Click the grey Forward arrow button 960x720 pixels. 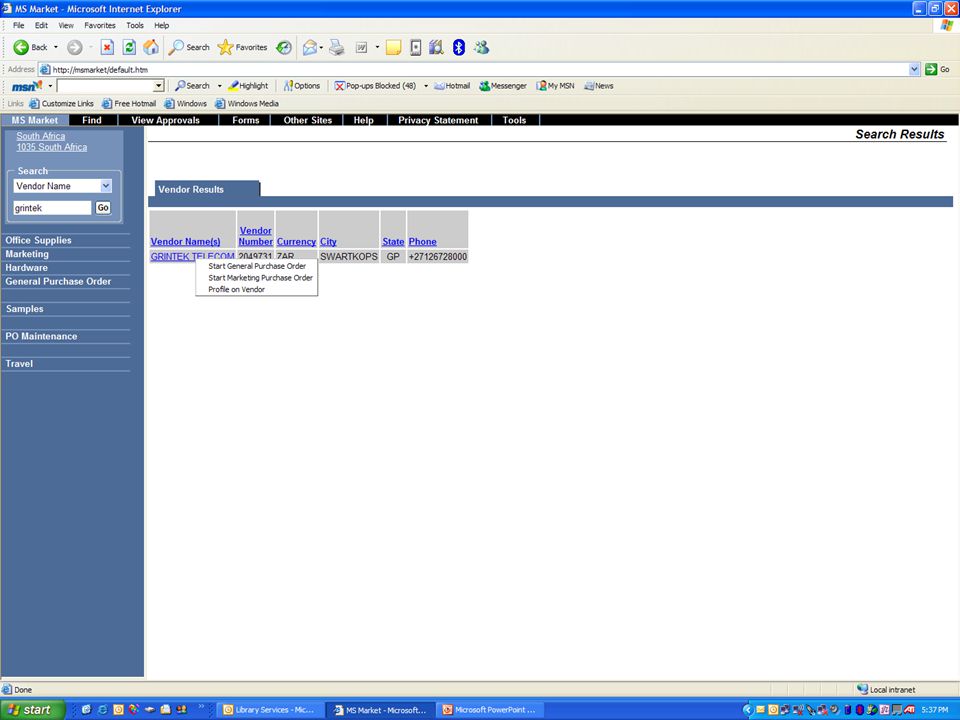[75, 47]
